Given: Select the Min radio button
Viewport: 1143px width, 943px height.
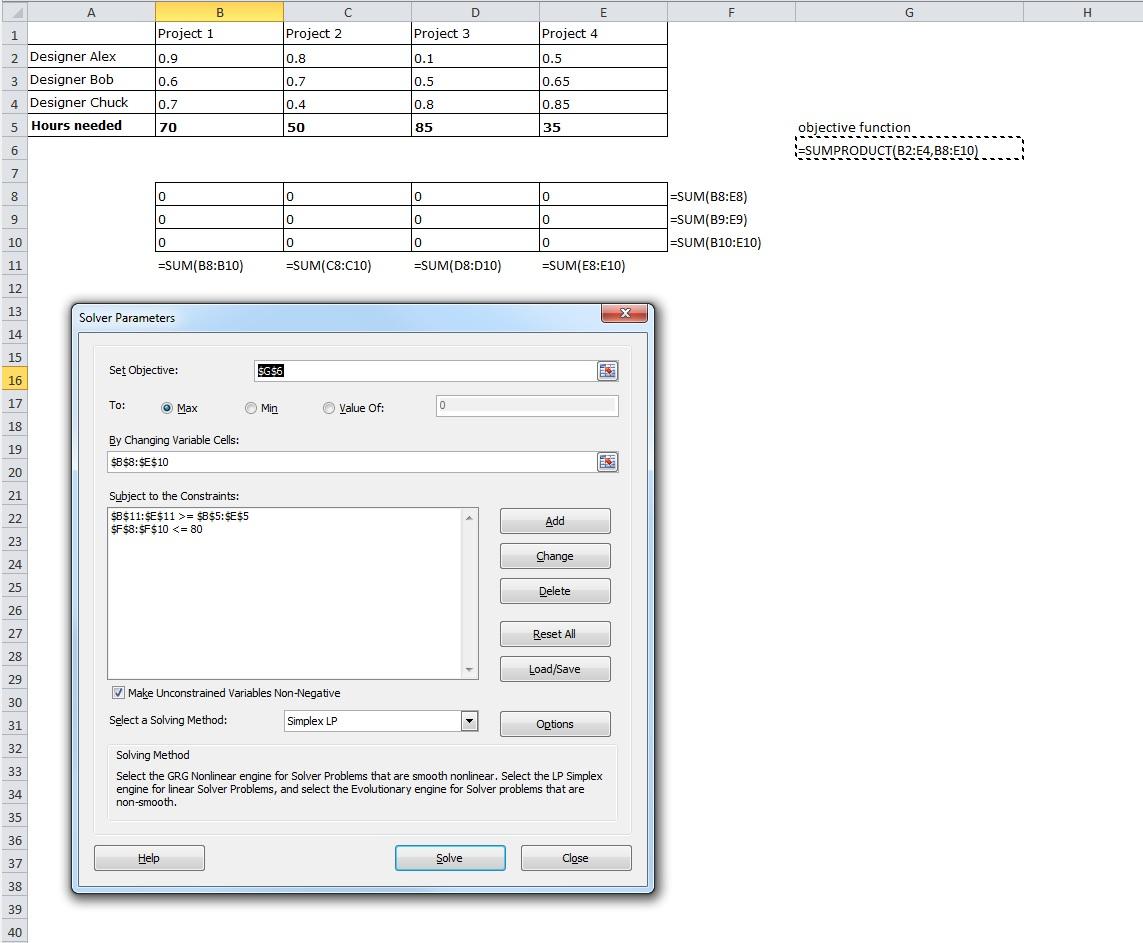Looking at the screenshot, I should click(251, 408).
